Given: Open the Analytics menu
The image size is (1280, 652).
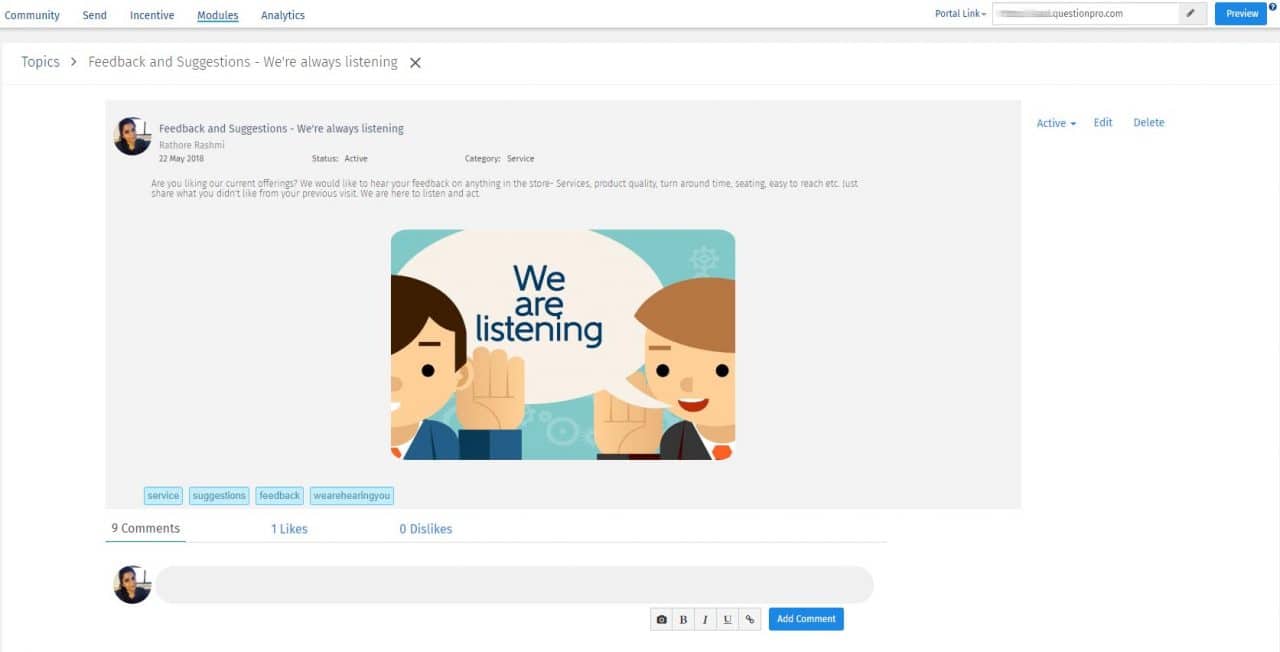Looking at the screenshot, I should pos(283,15).
